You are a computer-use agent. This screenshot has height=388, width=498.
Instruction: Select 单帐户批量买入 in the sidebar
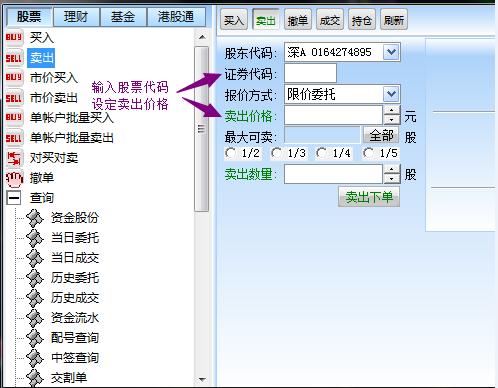click(x=72, y=118)
